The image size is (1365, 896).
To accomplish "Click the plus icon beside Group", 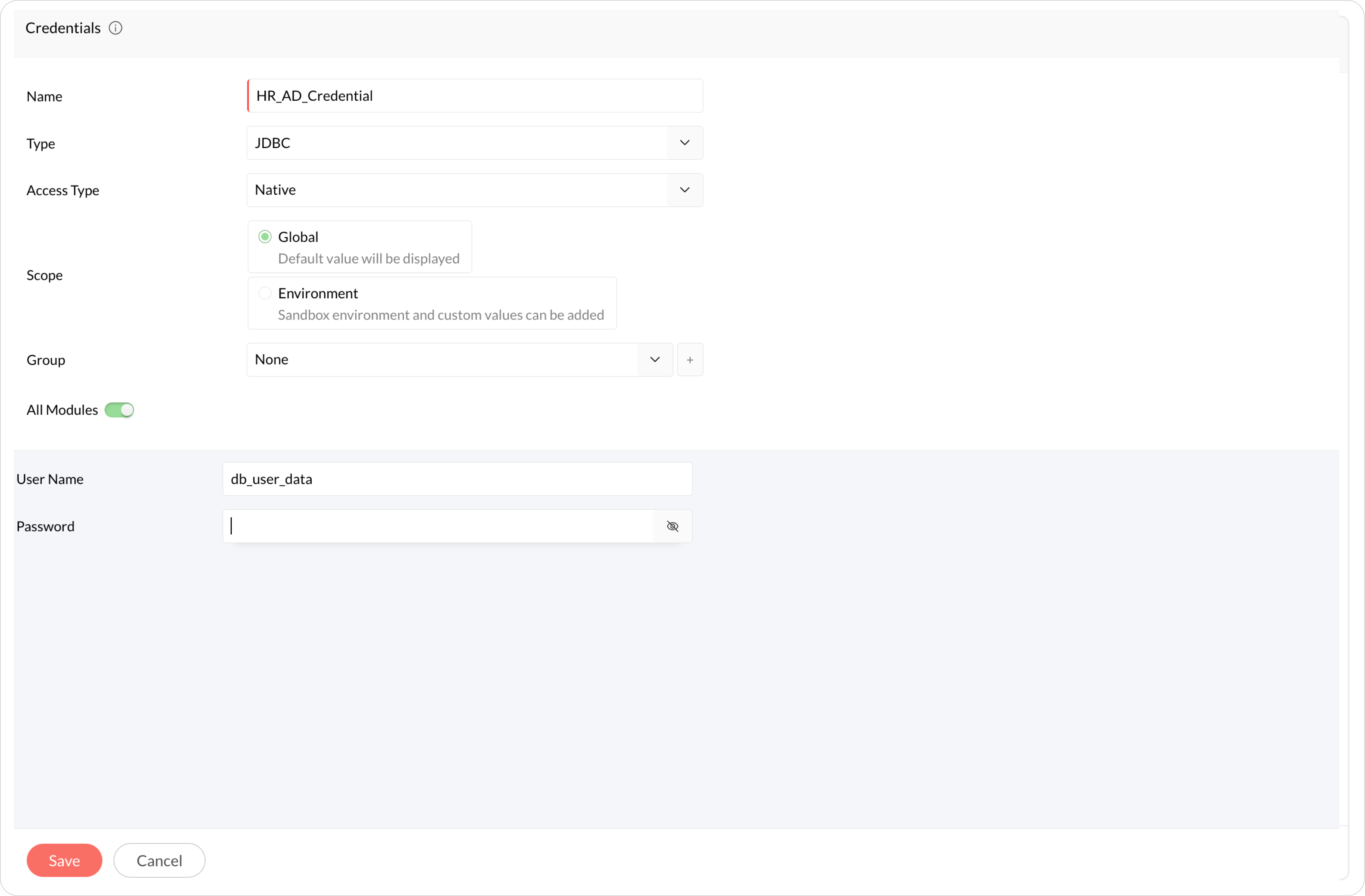I will click(x=689, y=360).
